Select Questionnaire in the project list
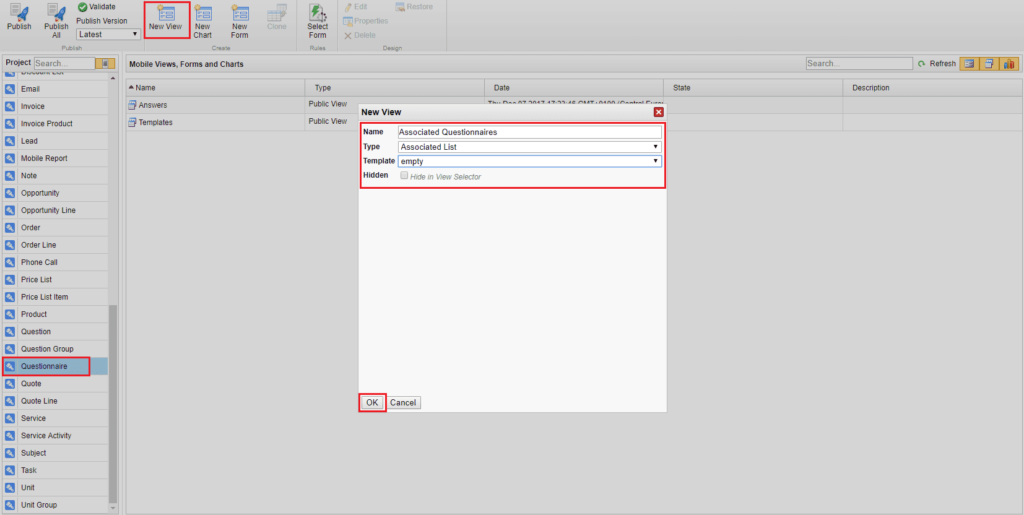The width and height of the screenshot is (1024, 515). point(45,366)
